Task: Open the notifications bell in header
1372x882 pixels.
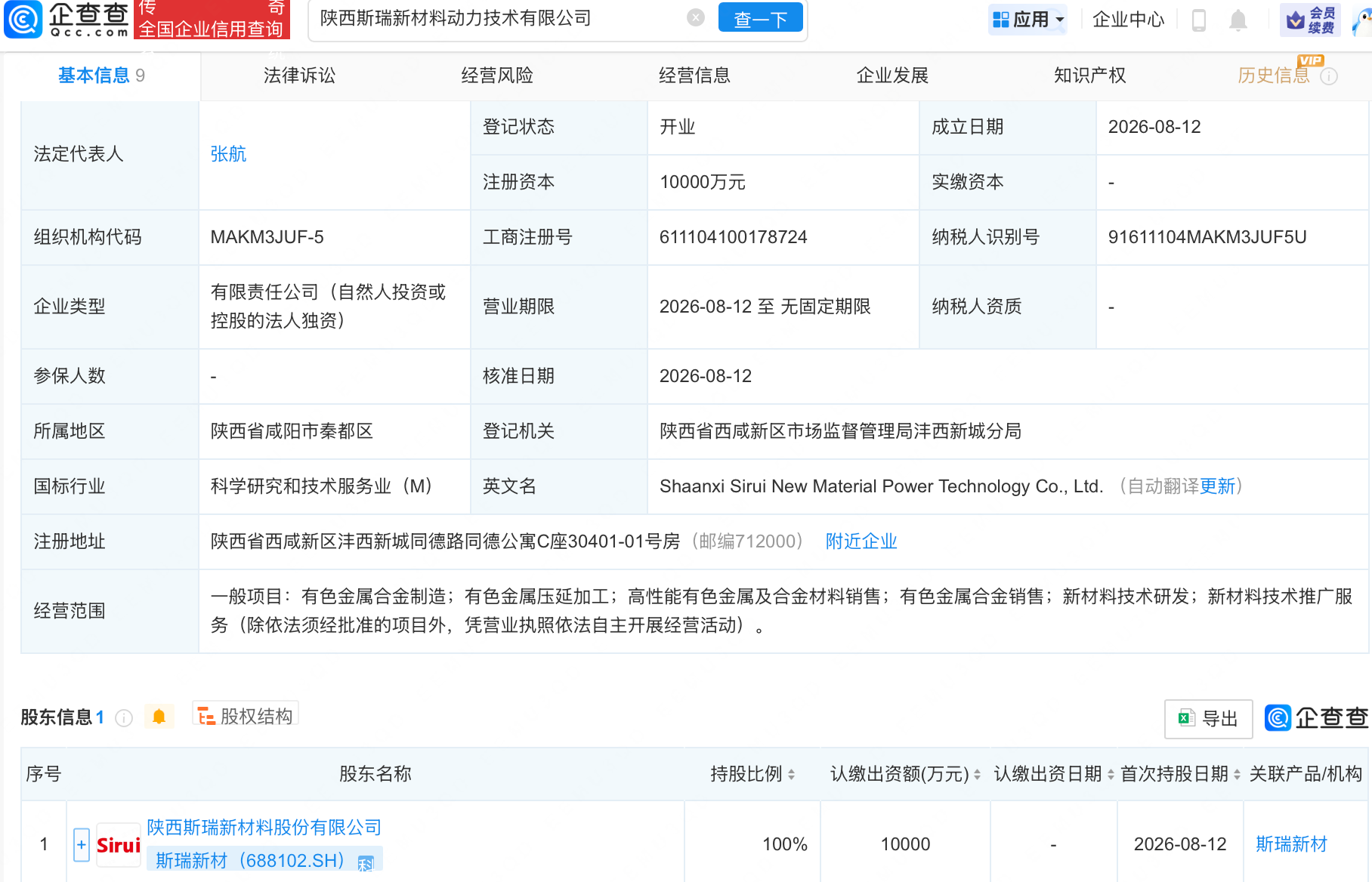Action: coord(1238,20)
